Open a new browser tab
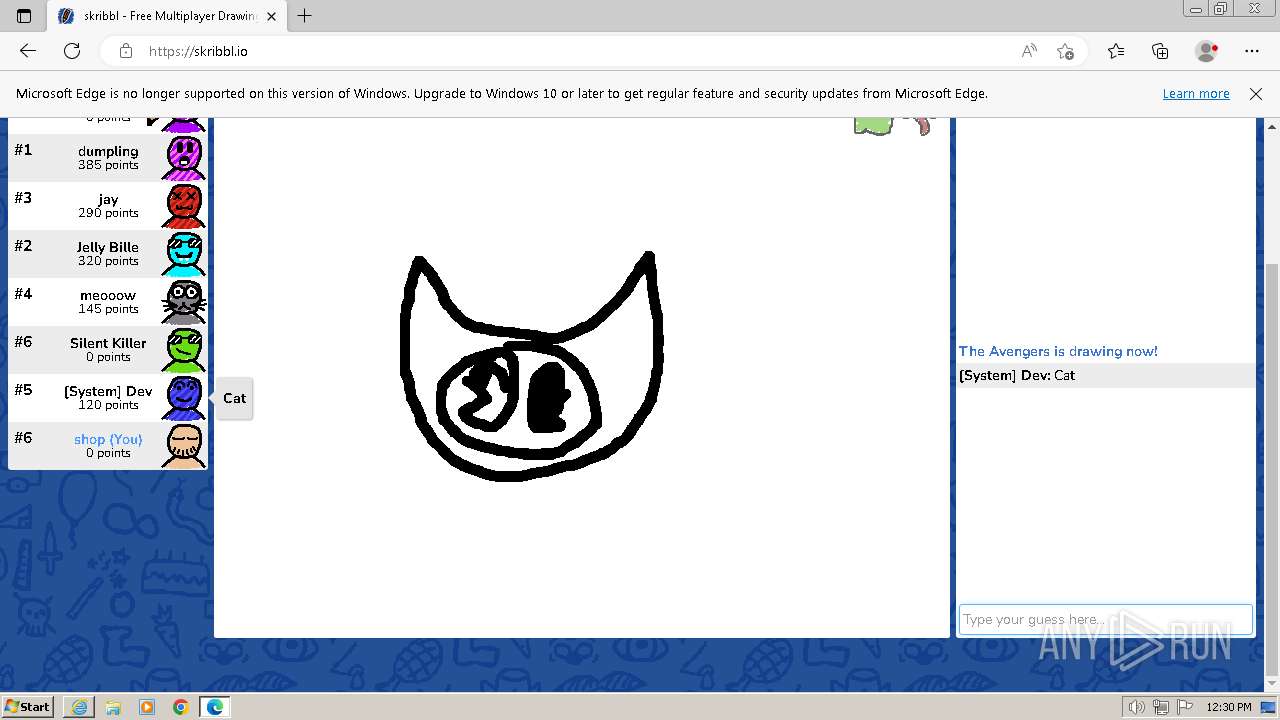The image size is (1280, 720). pos(305,16)
